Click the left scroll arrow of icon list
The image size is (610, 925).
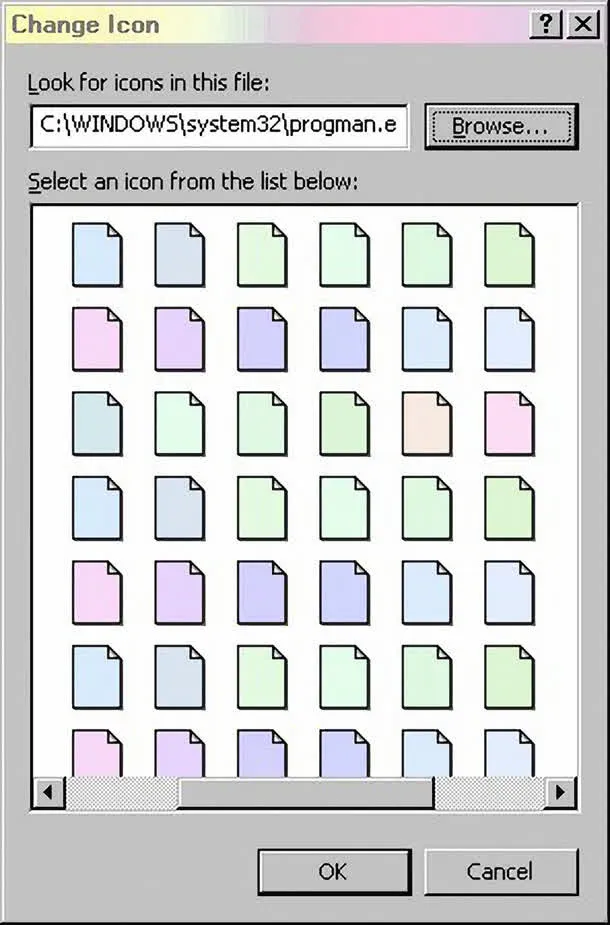point(46,793)
